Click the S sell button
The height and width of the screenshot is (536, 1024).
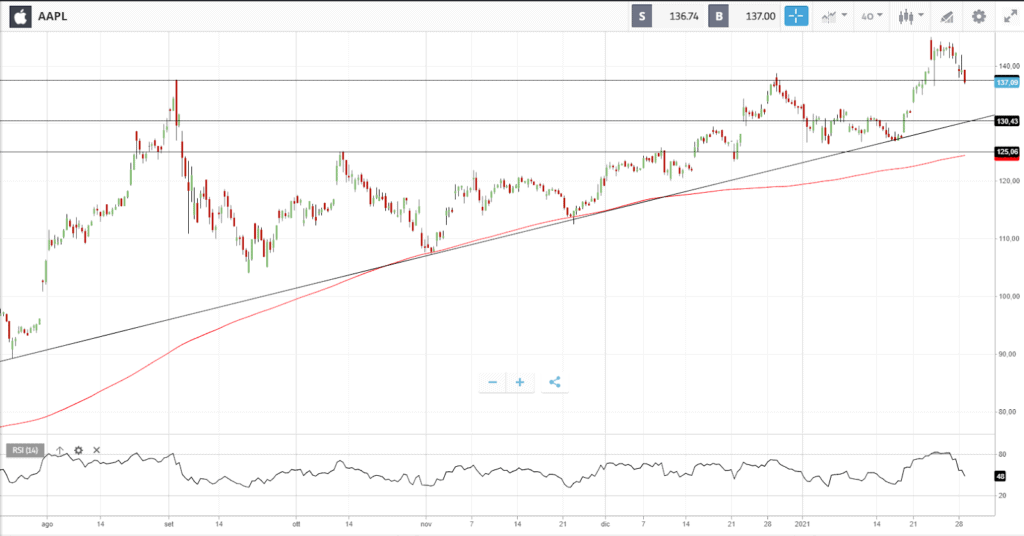coord(641,16)
